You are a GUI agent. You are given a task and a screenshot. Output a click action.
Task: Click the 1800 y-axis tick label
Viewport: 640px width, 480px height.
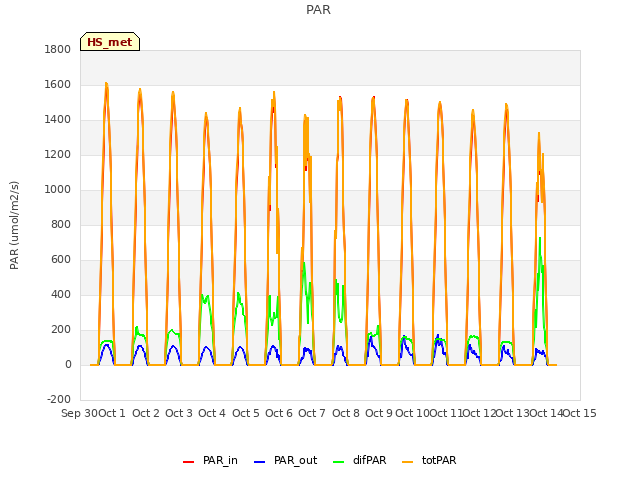pos(58,49)
